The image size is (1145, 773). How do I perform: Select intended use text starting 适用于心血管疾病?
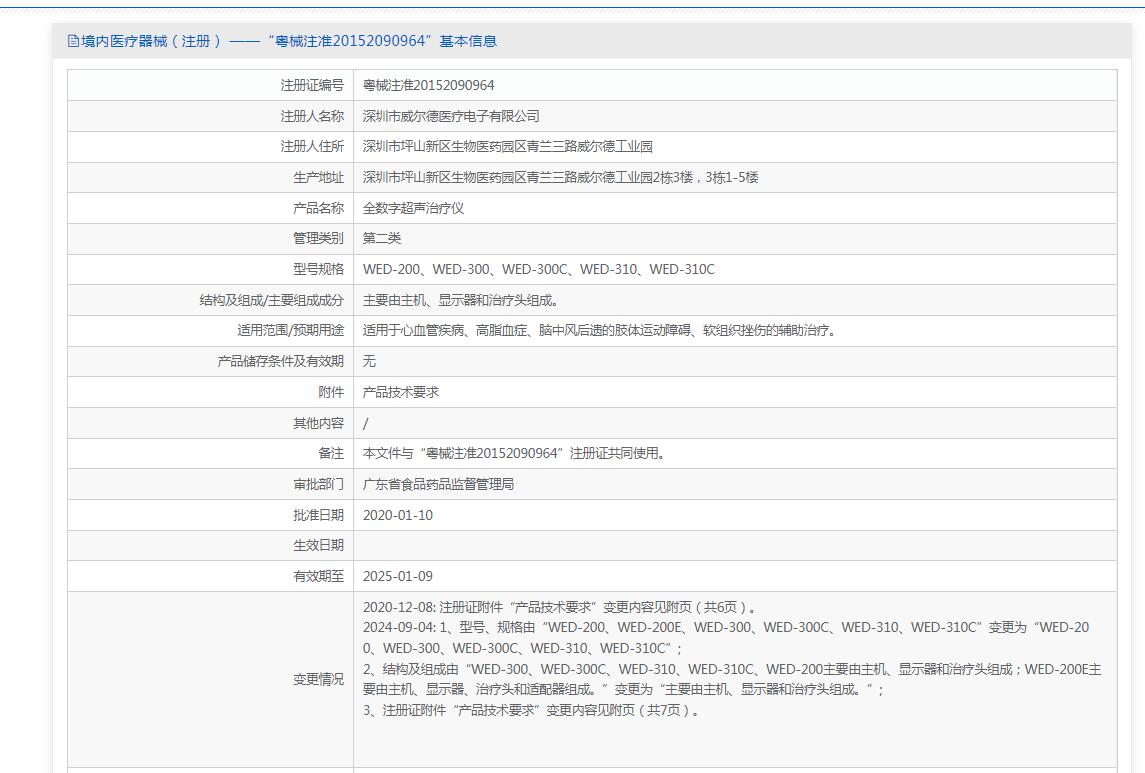(600, 331)
